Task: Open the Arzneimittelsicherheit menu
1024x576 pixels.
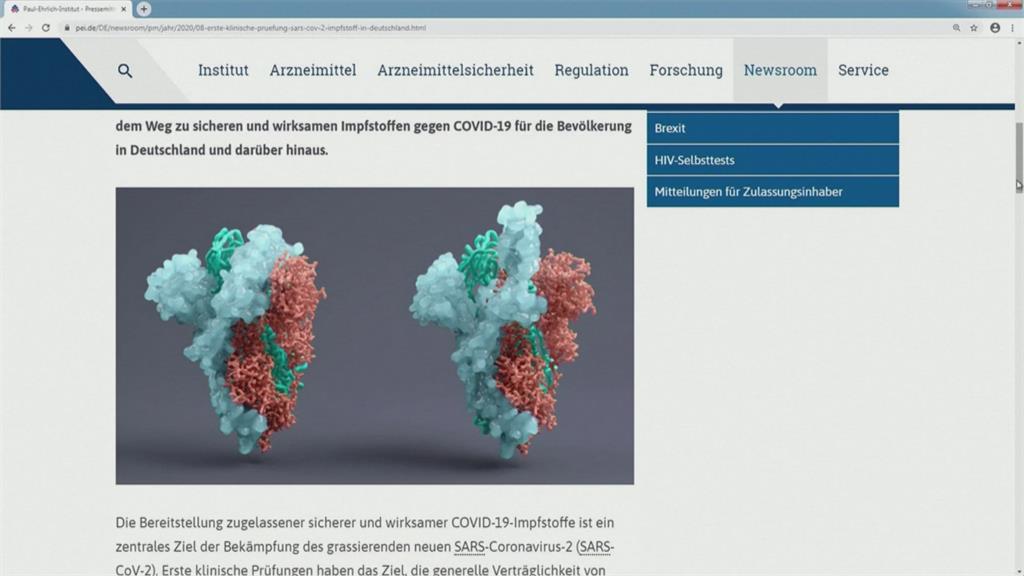Action: pos(455,70)
